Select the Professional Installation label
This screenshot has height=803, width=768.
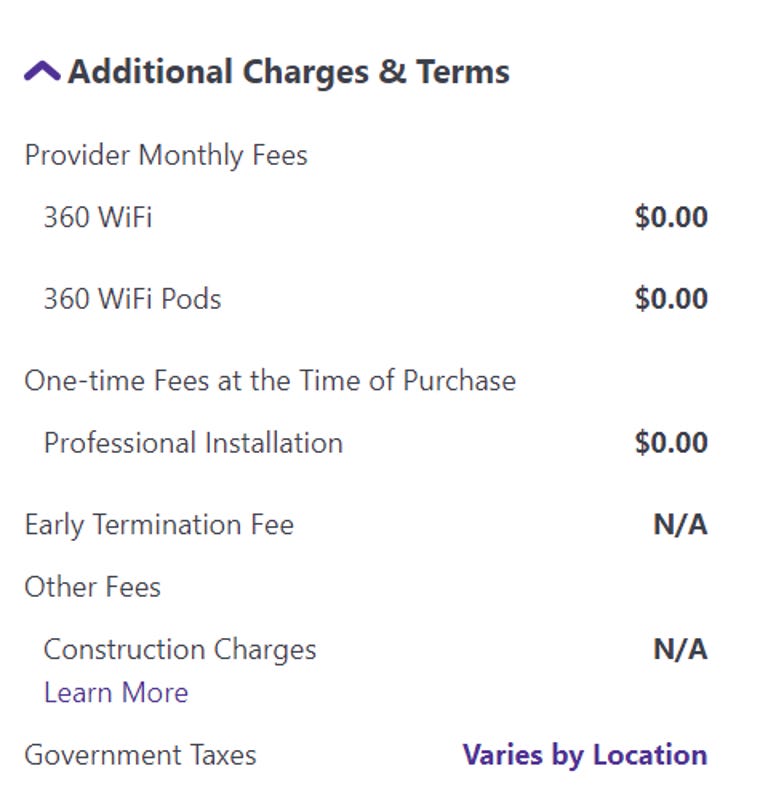pos(193,443)
